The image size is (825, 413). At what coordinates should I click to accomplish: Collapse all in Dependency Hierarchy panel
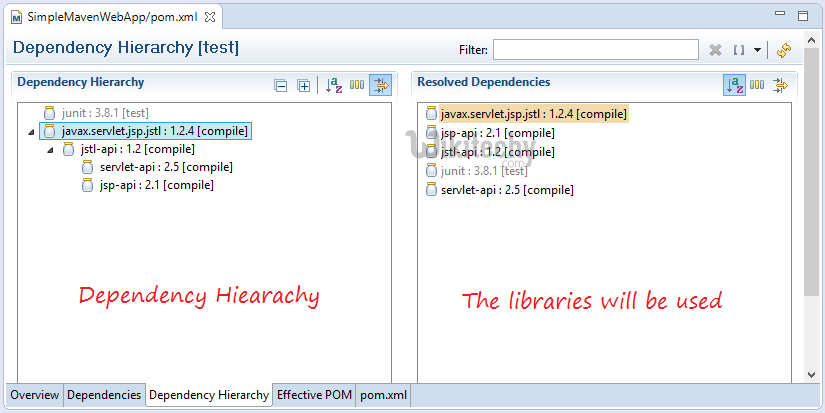(281, 86)
